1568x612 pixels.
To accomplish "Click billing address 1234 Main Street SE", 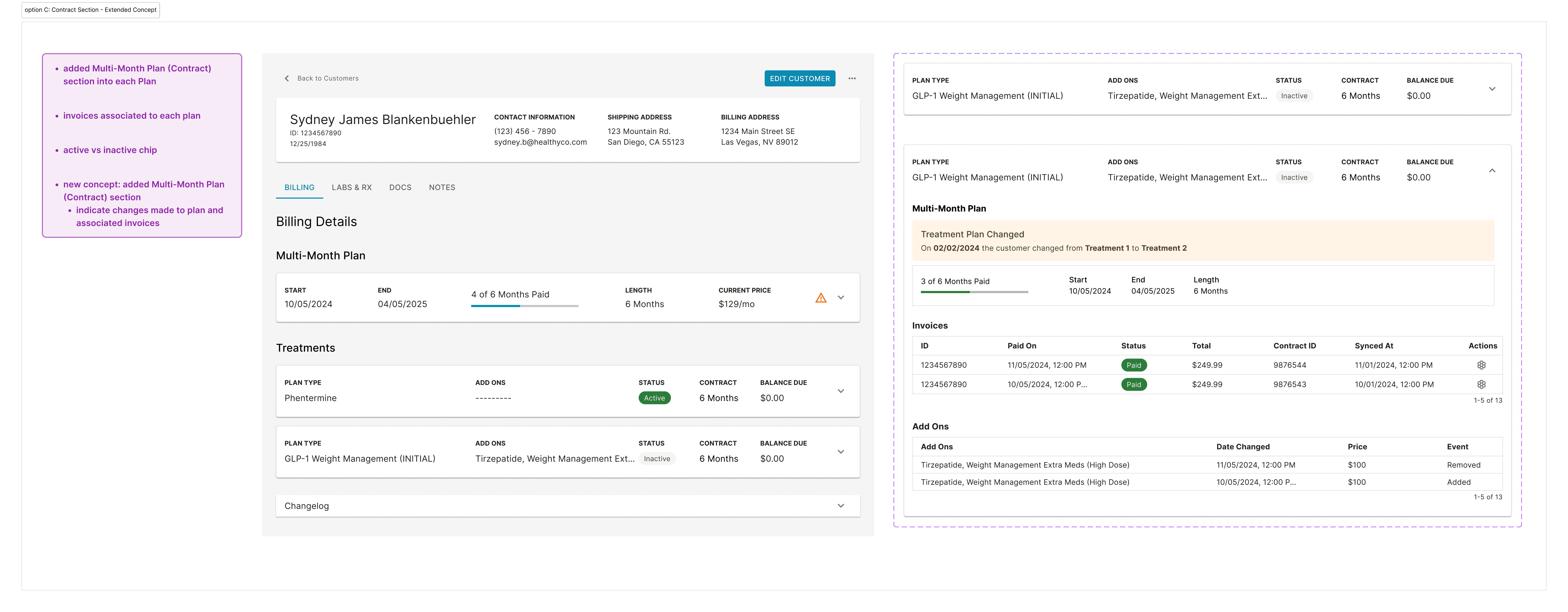I will pyautogui.click(x=758, y=132).
